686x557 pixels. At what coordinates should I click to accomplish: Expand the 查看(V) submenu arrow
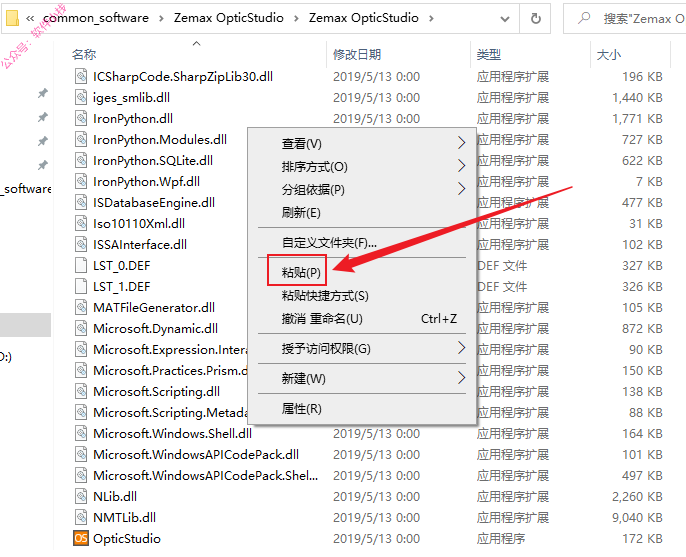tap(461, 143)
